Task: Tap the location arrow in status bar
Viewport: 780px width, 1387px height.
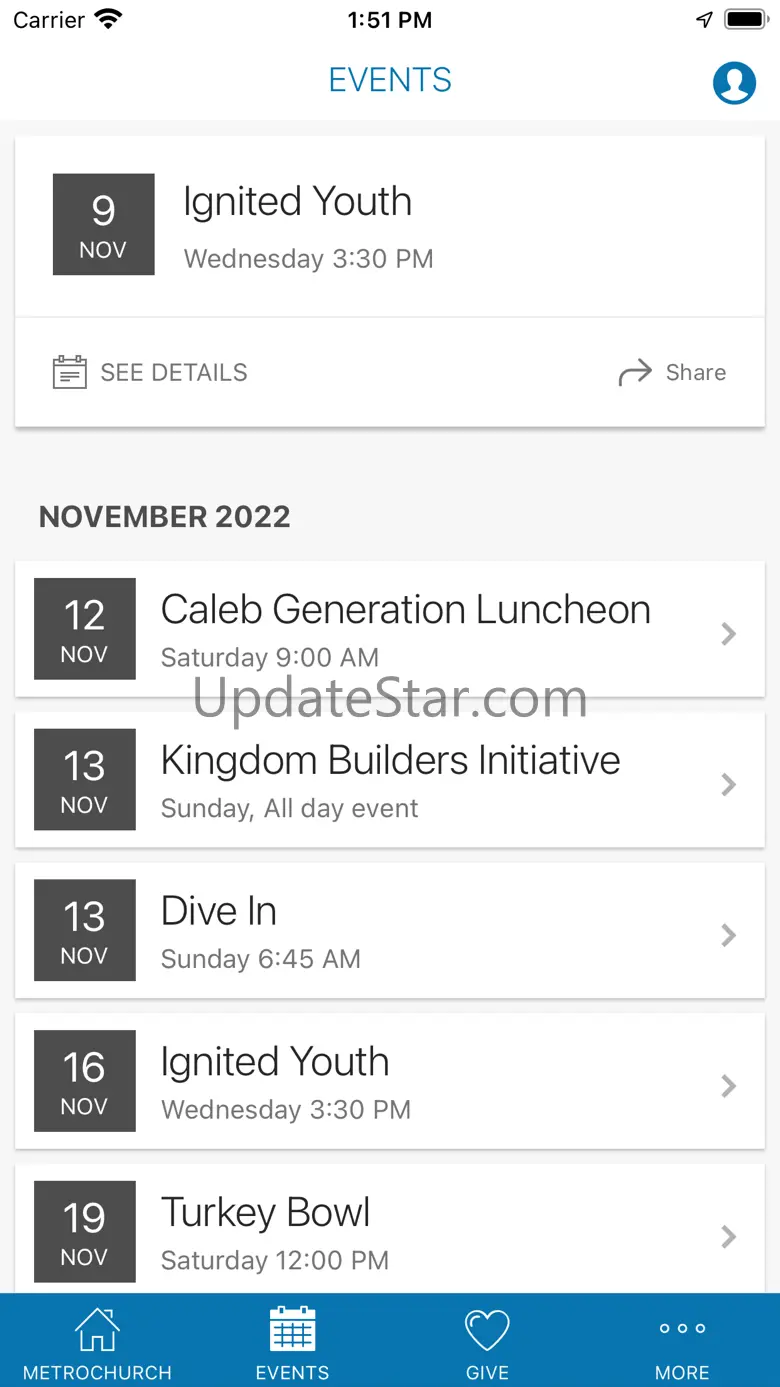Action: (705, 20)
